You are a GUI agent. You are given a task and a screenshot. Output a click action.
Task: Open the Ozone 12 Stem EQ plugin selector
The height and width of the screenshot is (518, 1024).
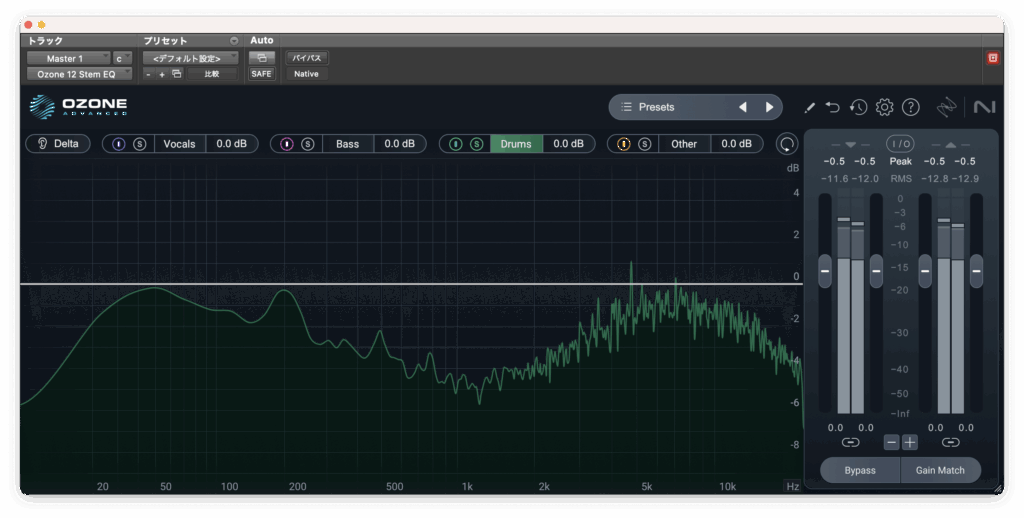pyautogui.click(x=79, y=74)
